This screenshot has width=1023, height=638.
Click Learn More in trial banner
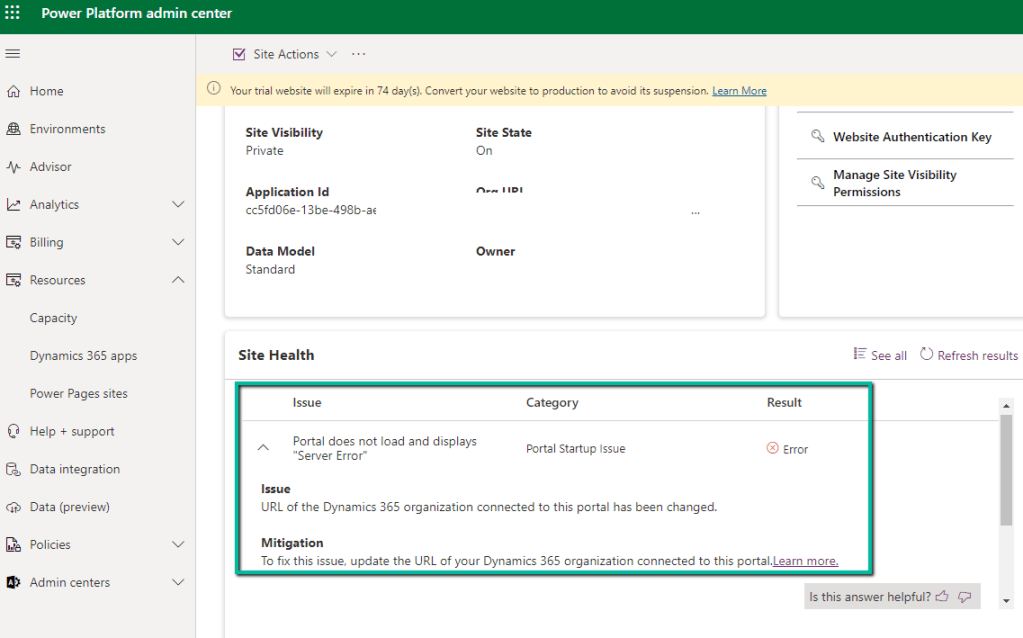(x=739, y=91)
